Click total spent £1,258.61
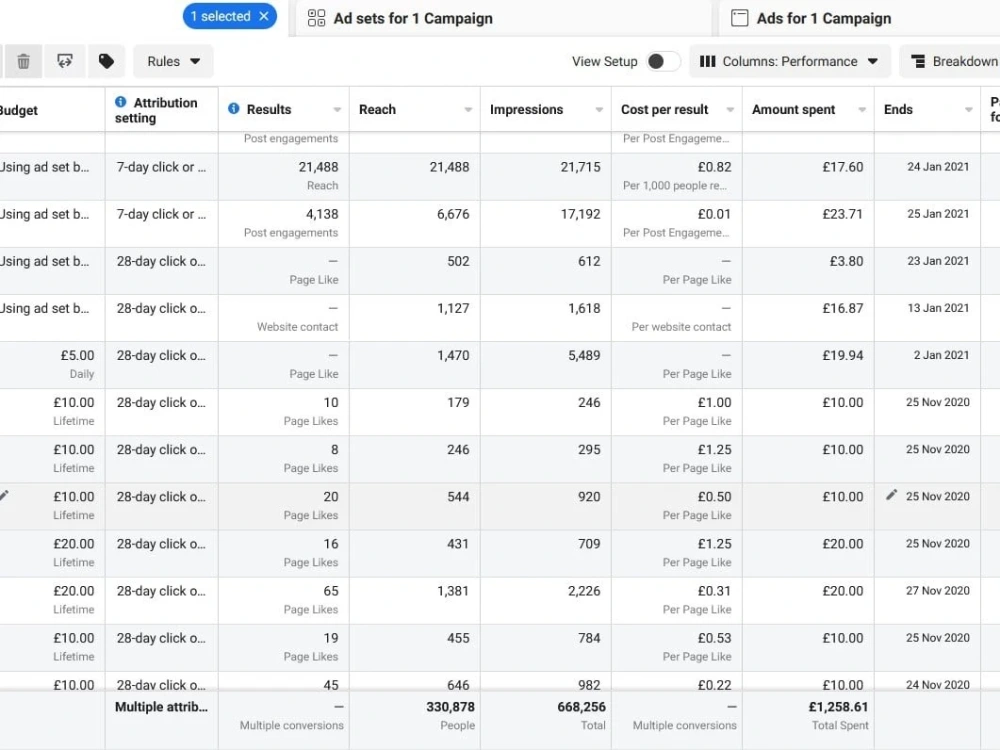The height and width of the screenshot is (750, 1000). pos(838,707)
